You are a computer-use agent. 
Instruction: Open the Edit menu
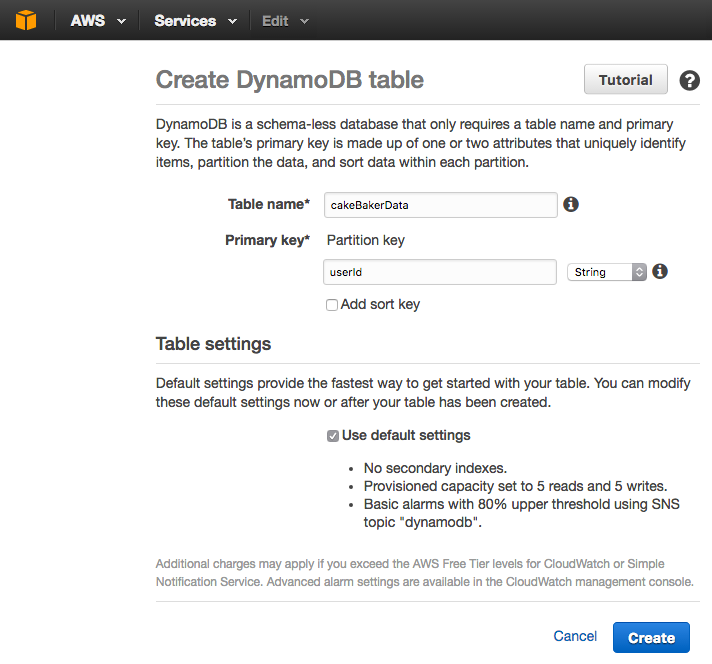[285, 21]
